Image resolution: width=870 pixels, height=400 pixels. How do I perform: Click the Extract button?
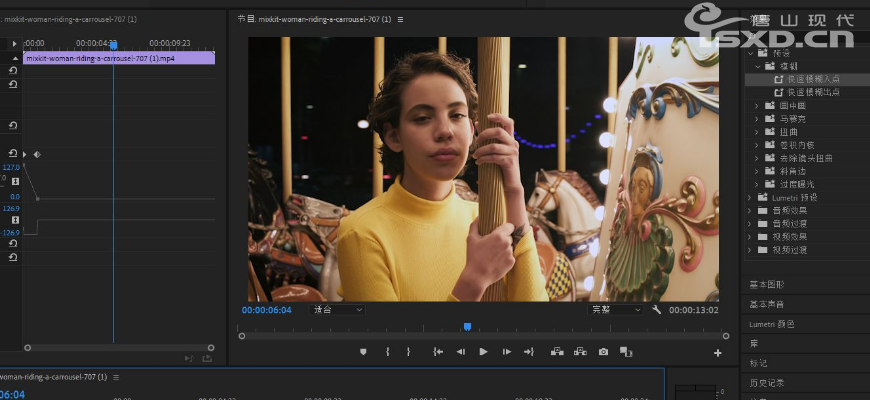580,352
